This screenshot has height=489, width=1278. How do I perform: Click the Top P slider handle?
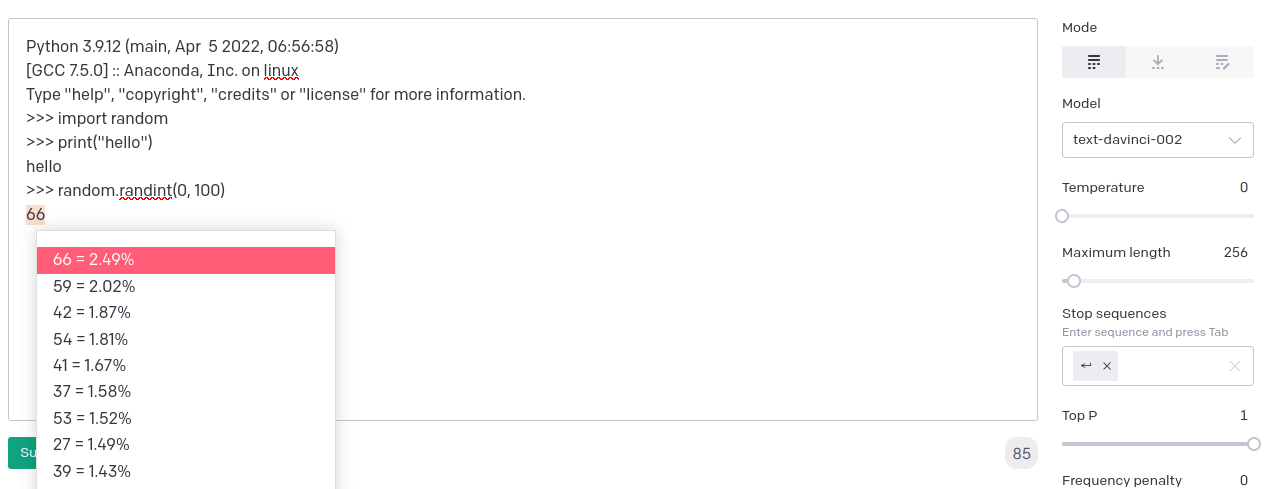1253,444
